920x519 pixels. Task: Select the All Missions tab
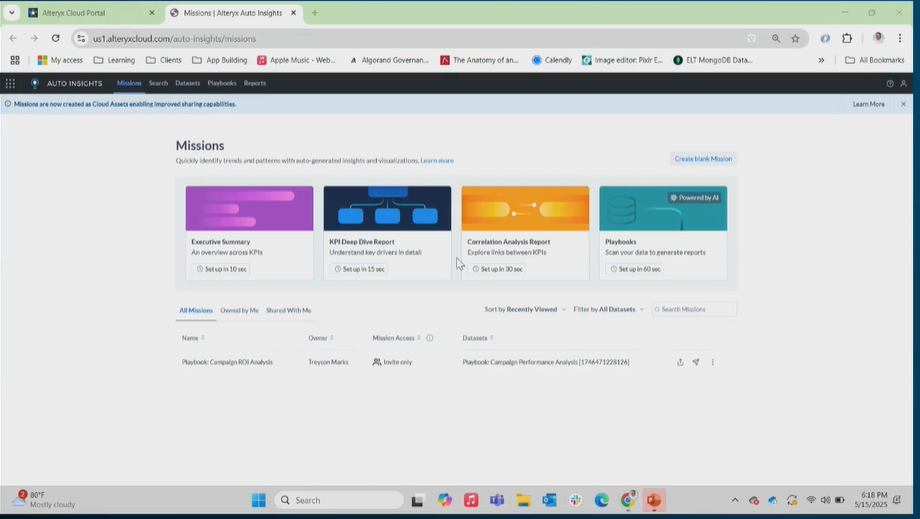tap(196, 310)
